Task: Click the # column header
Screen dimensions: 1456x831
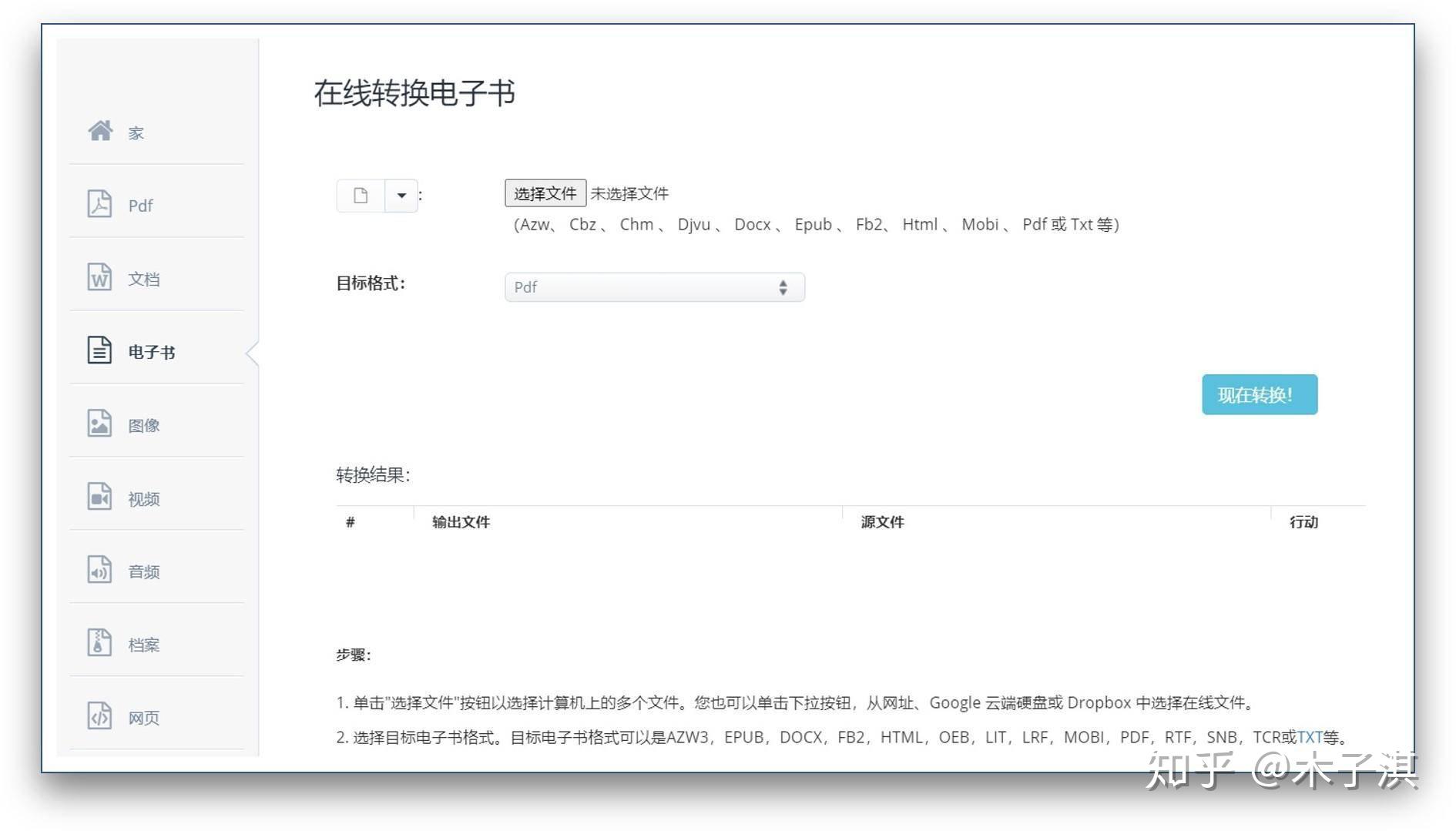Action: point(351,522)
